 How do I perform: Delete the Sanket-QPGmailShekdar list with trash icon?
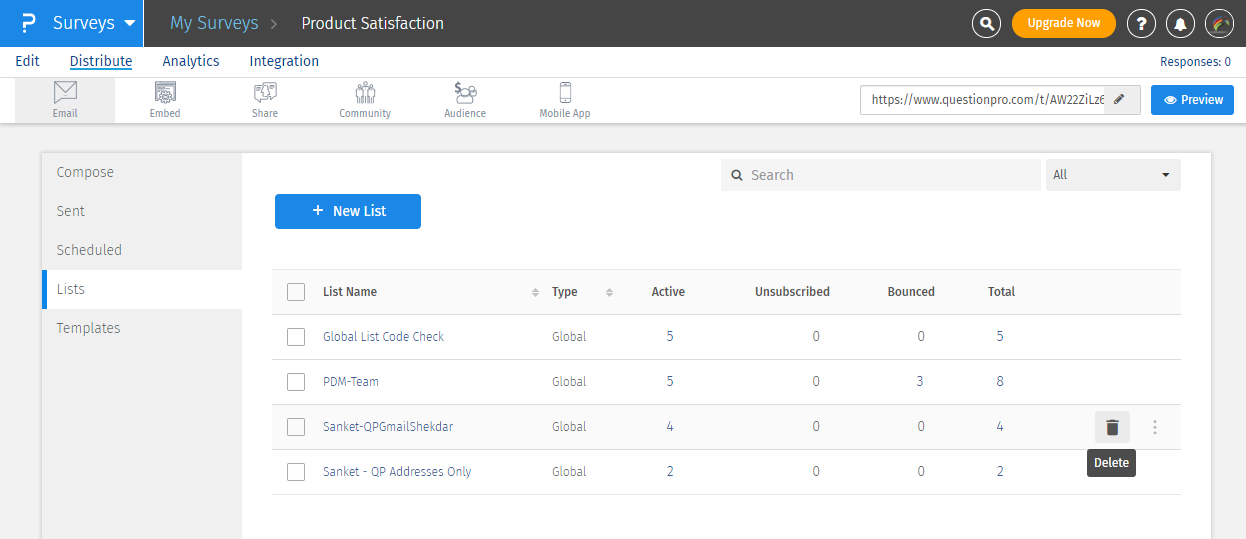tap(1112, 427)
